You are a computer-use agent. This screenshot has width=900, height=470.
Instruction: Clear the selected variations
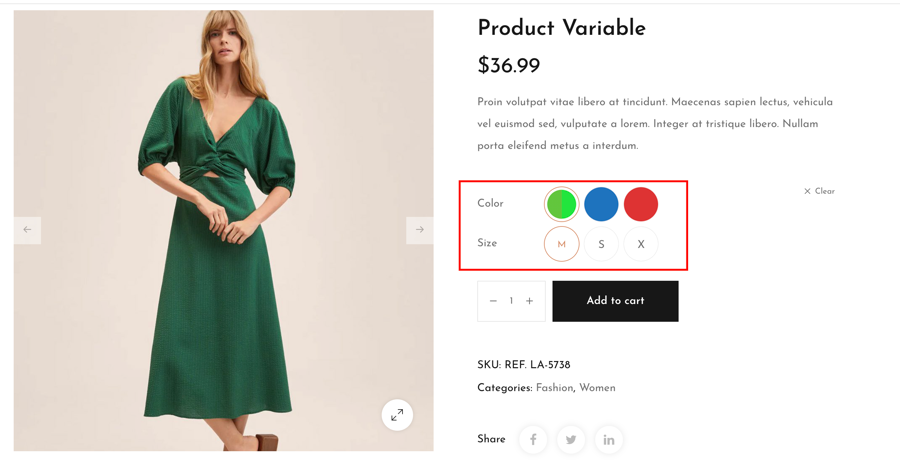pyautogui.click(x=819, y=191)
